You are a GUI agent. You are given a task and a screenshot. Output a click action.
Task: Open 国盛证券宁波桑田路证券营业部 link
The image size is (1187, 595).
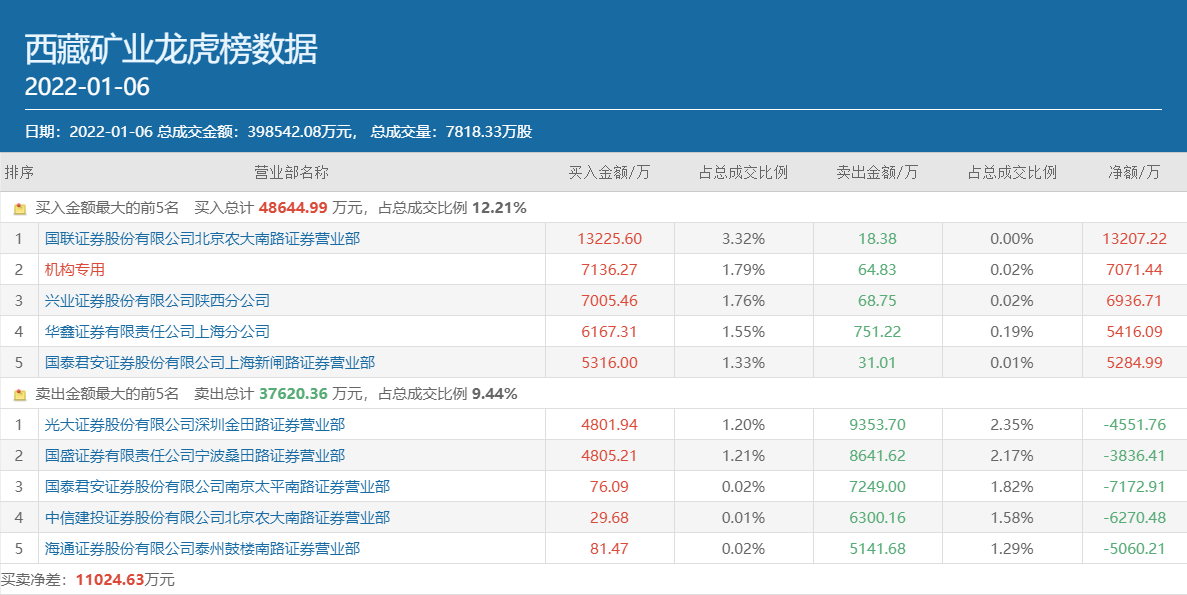(x=195, y=456)
